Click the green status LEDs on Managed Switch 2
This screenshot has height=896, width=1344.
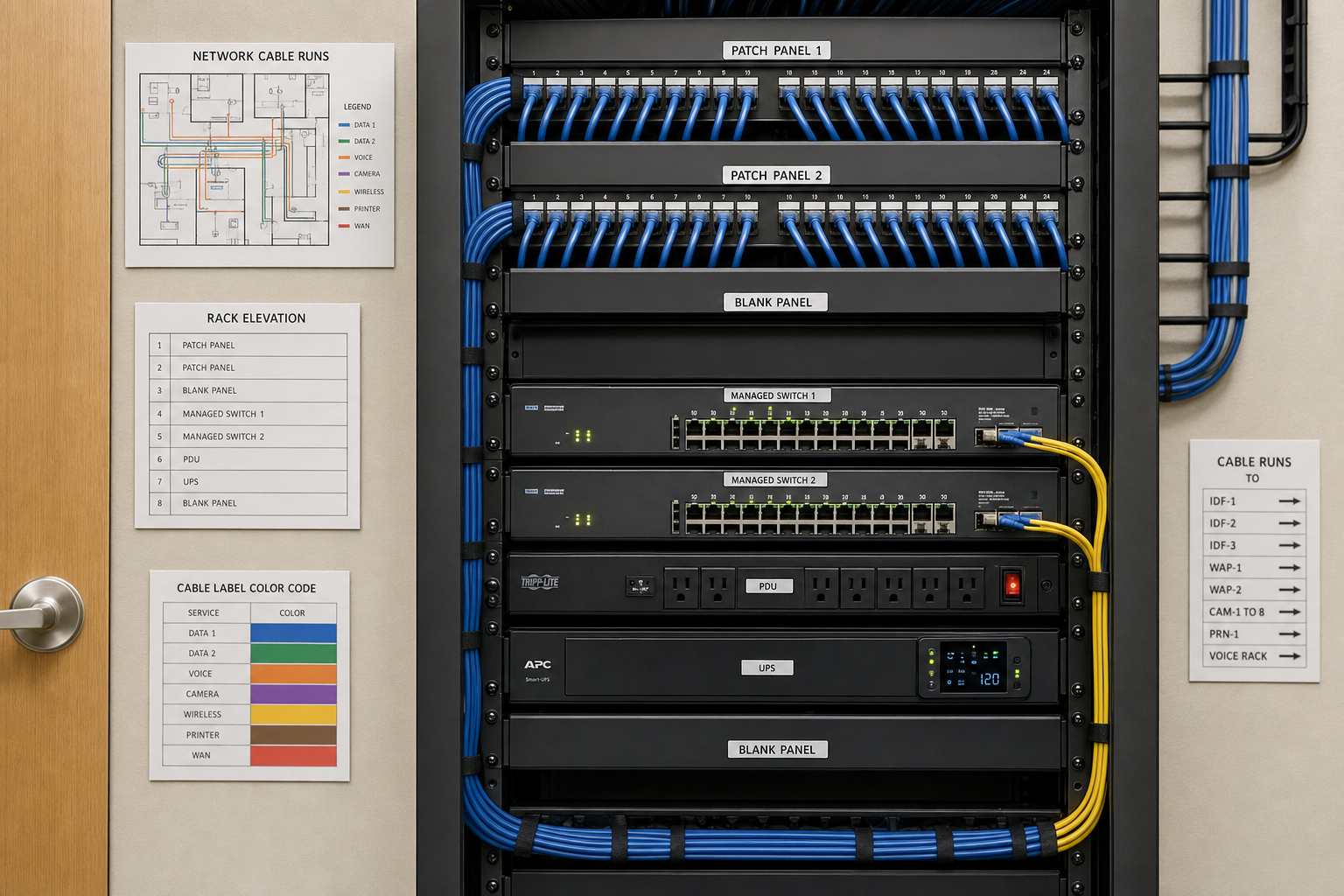coord(582,520)
